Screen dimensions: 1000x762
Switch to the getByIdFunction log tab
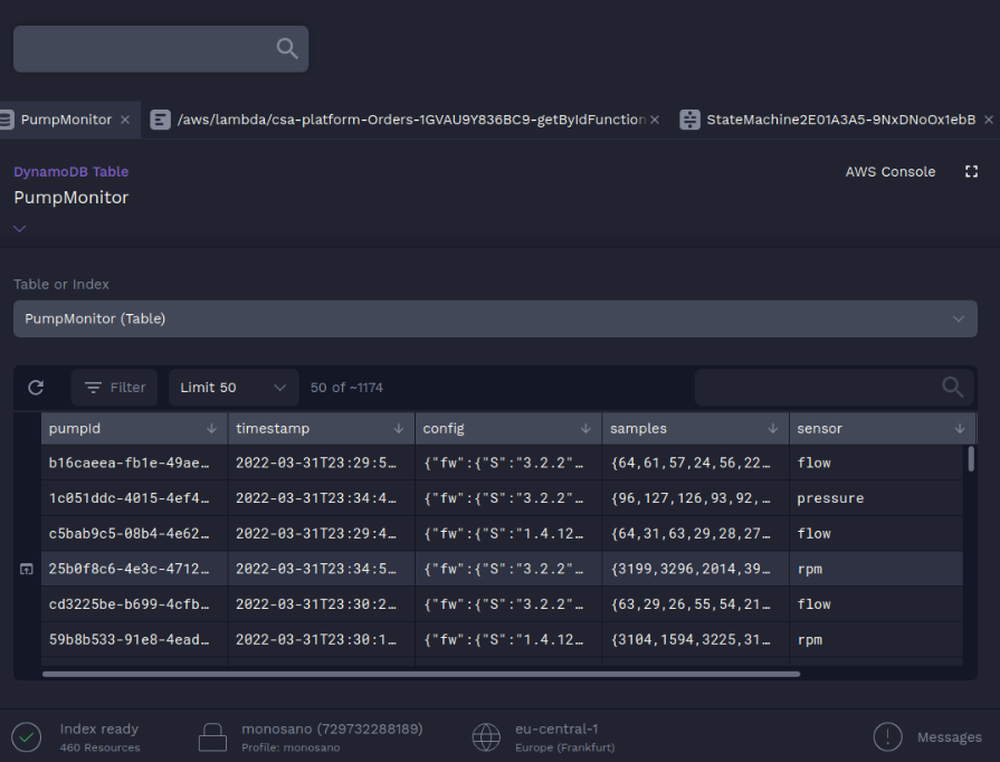coord(400,119)
